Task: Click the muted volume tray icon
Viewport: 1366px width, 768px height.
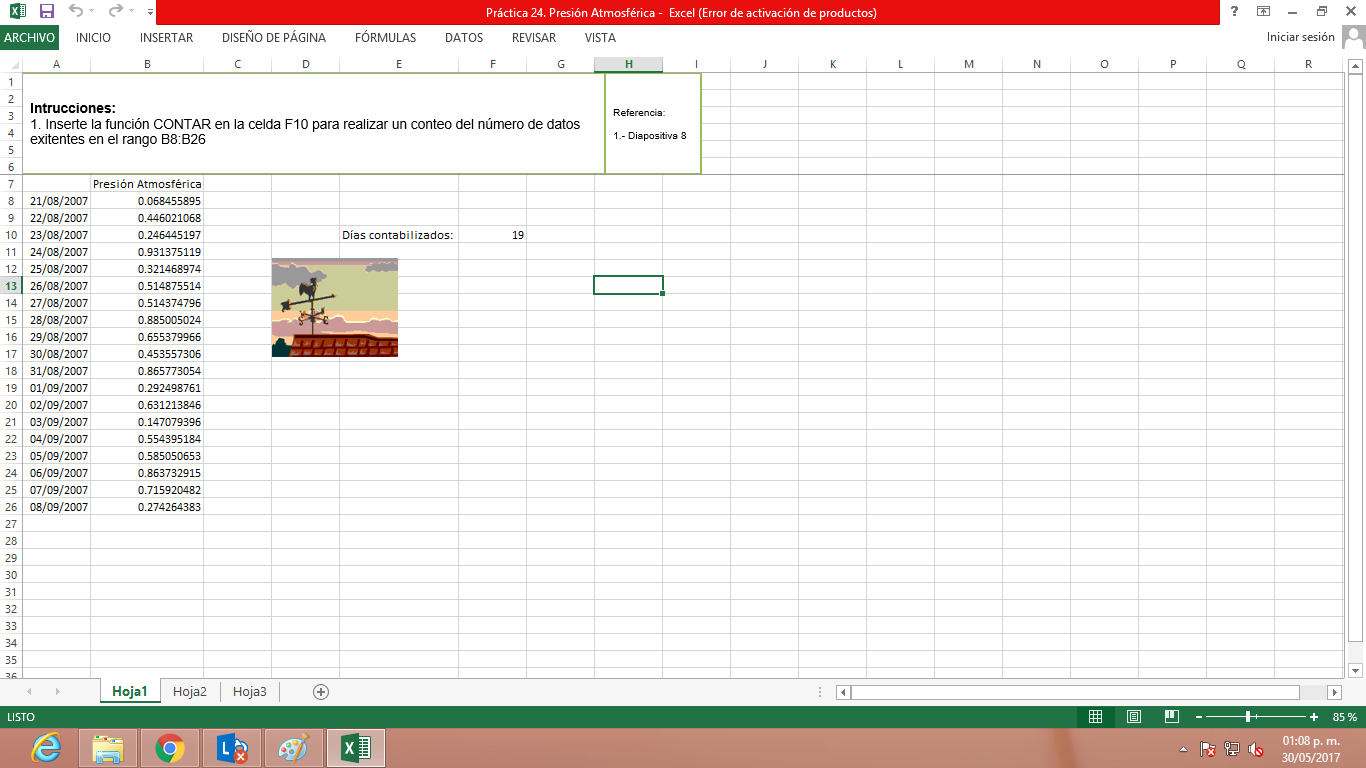Action: pos(1256,749)
